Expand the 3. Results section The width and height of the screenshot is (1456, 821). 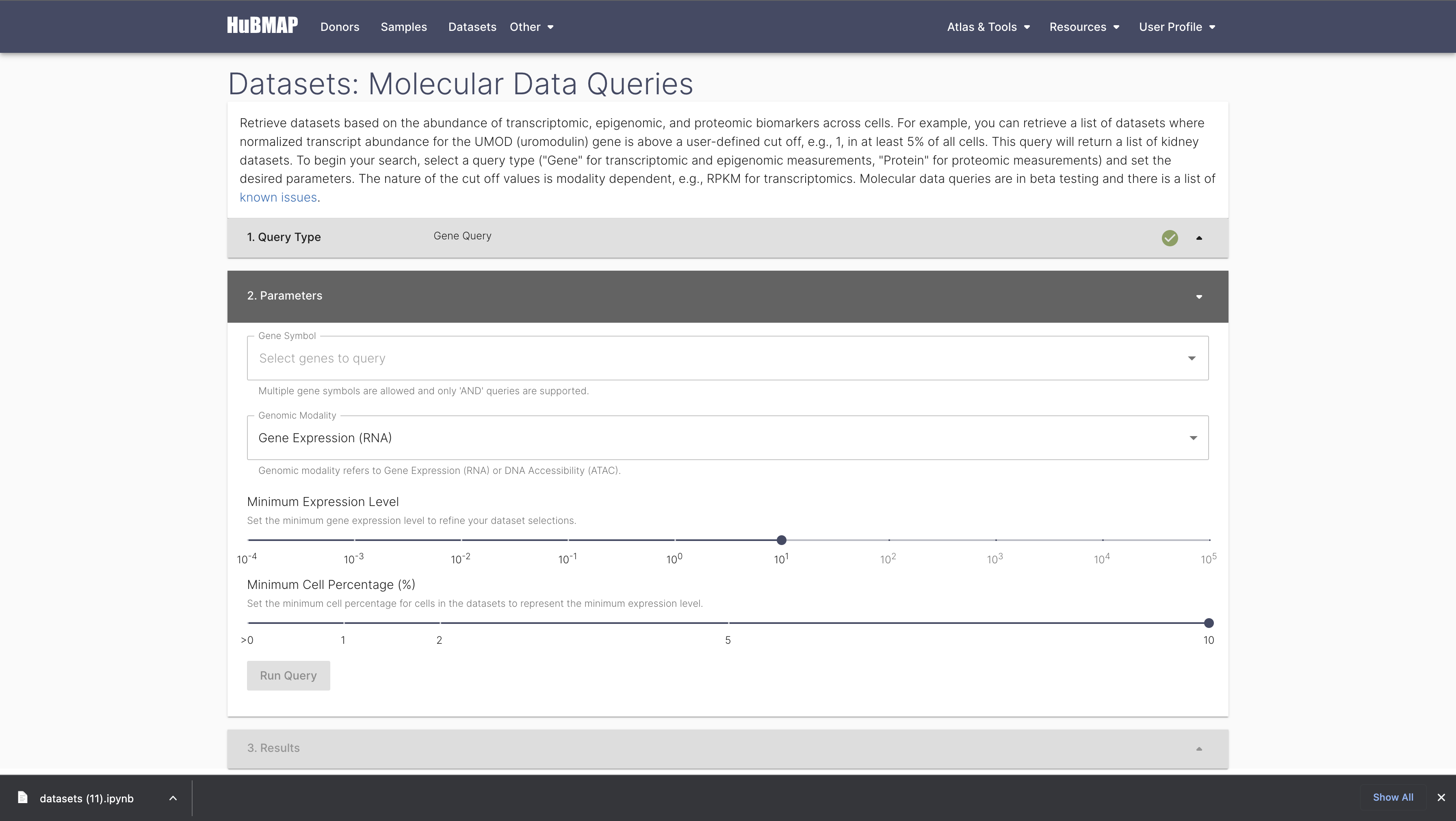click(x=1199, y=748)
